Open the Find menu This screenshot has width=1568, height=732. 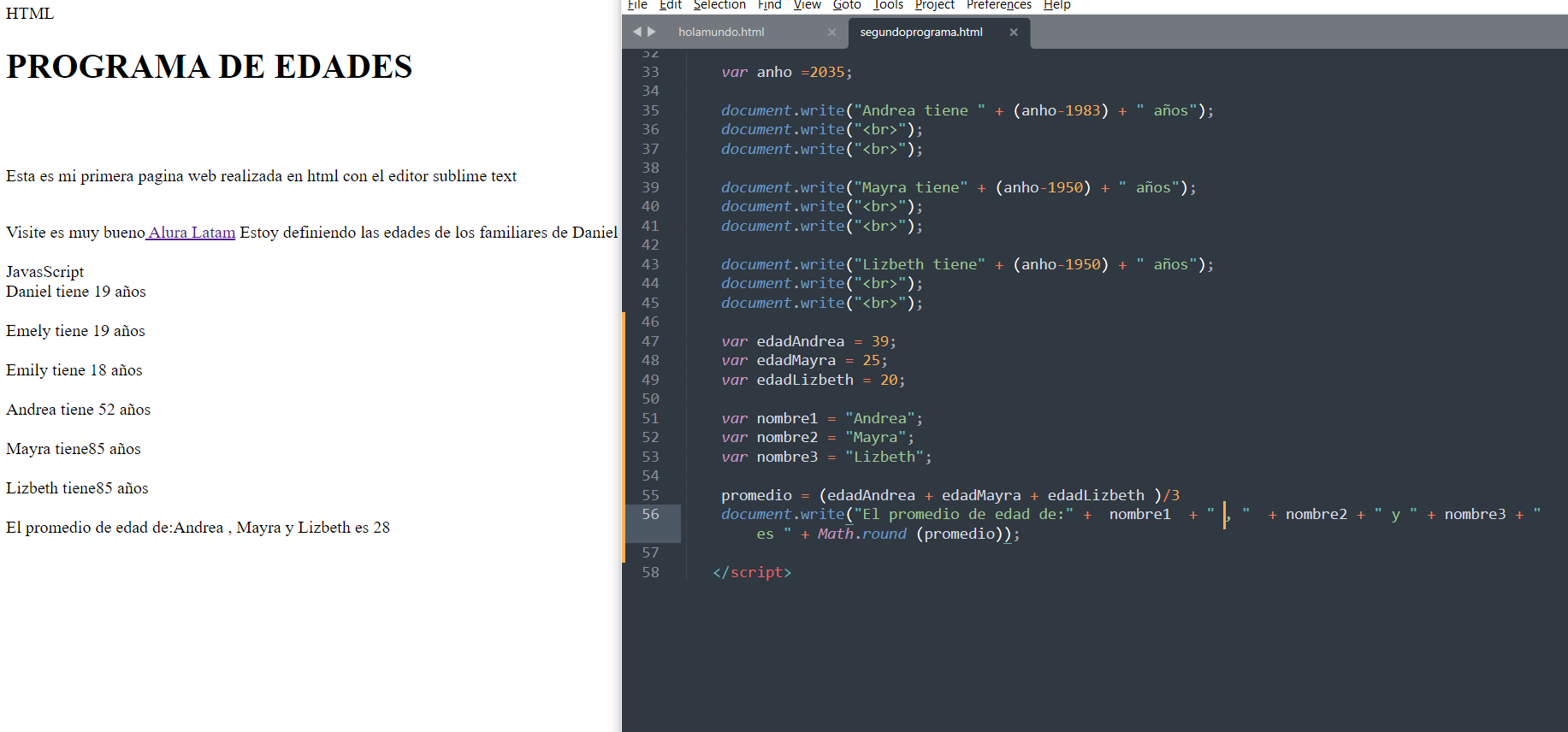[x=769, y=5]
